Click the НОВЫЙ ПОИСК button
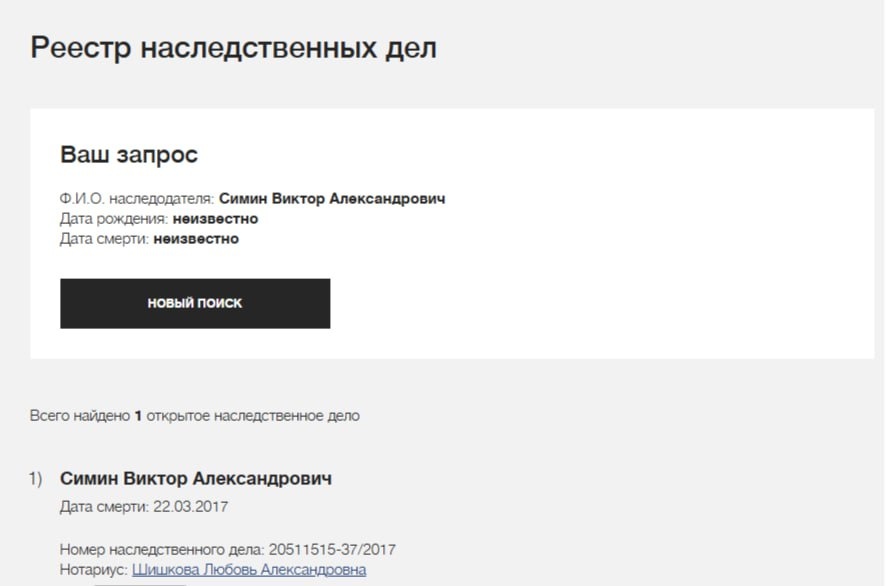The width and height of the screenshot is (886, 586). pyautogui.click(x=195, y=303)
